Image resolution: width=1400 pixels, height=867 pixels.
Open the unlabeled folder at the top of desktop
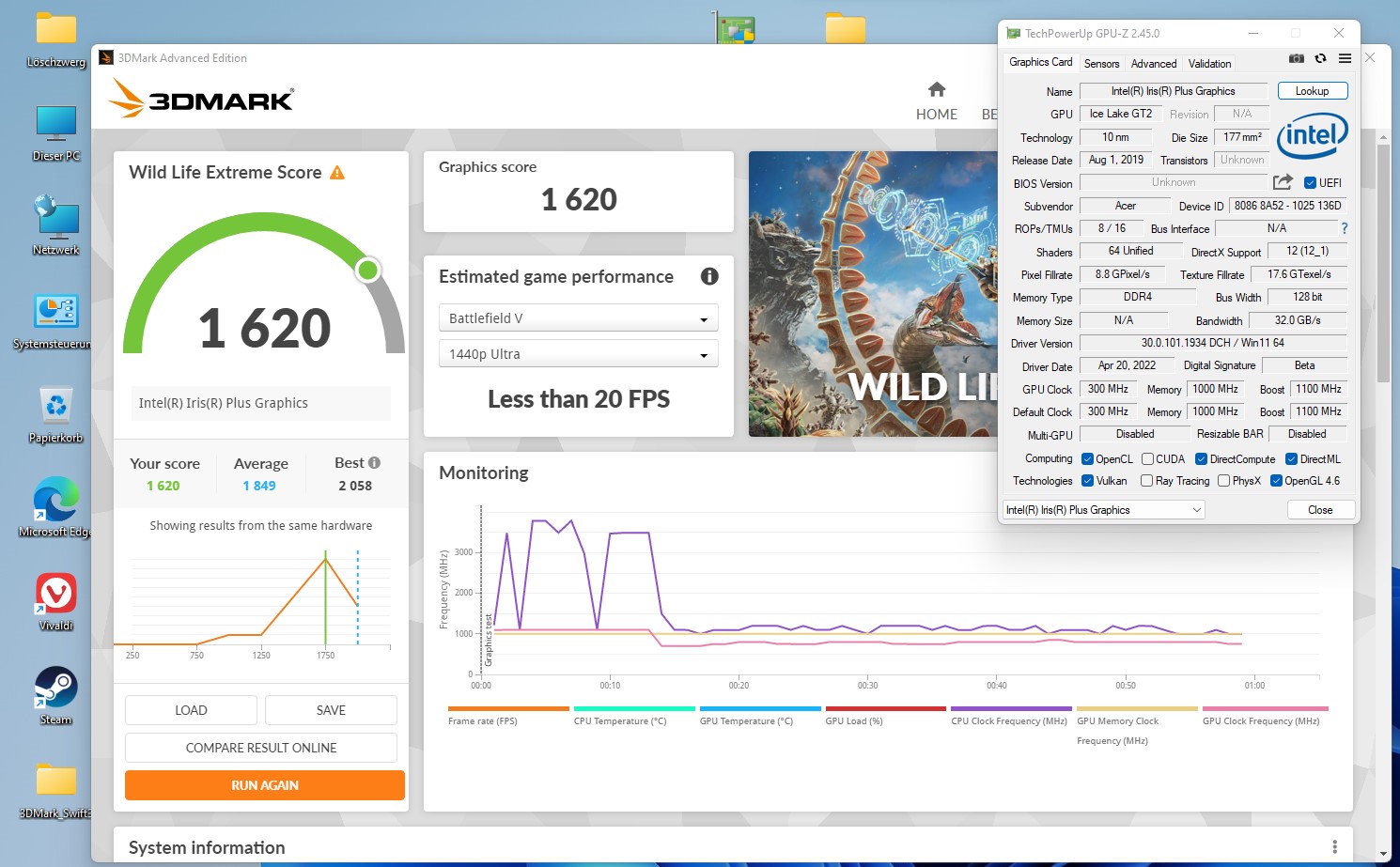[846, 28]
